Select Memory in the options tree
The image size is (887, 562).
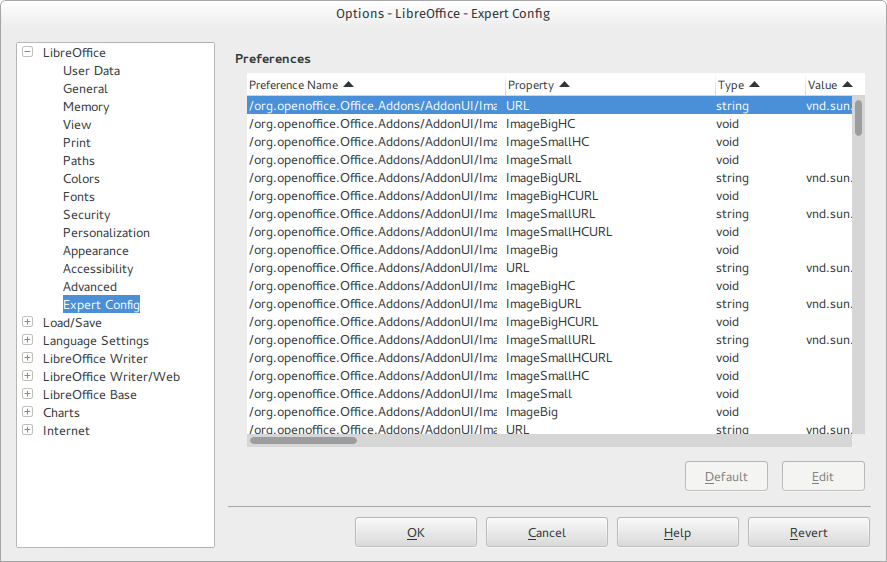point(86,107)
